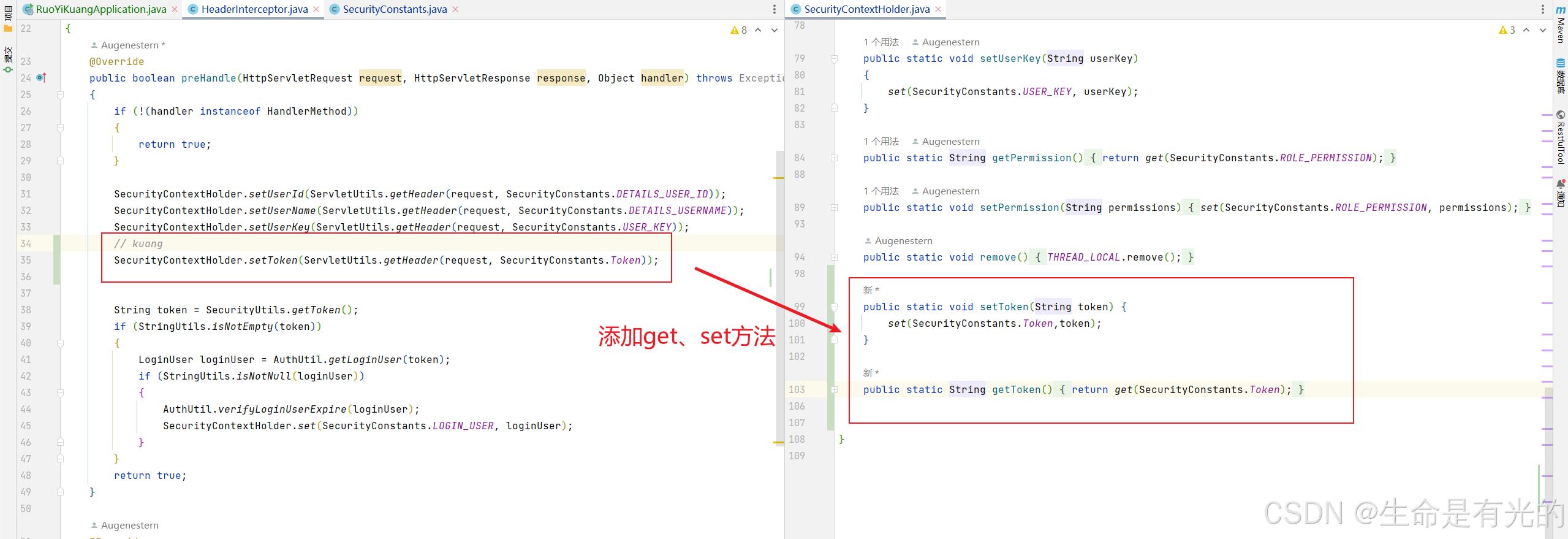
Task: Click run-class icon on RuoYiKuangApplication.java tab
Action: pyautogui.click(x=28, y=9)
